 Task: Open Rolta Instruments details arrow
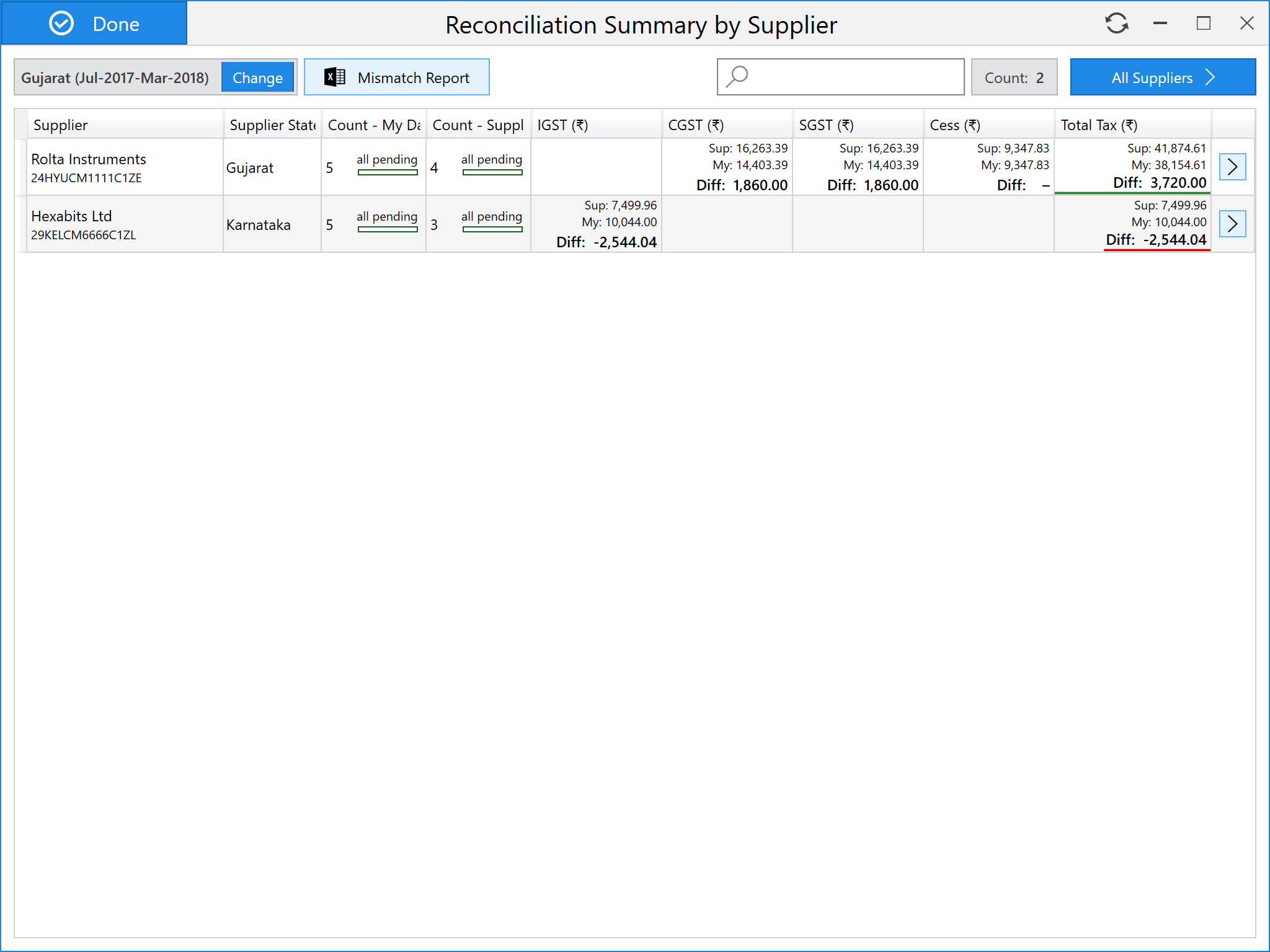coord(1232,167)
